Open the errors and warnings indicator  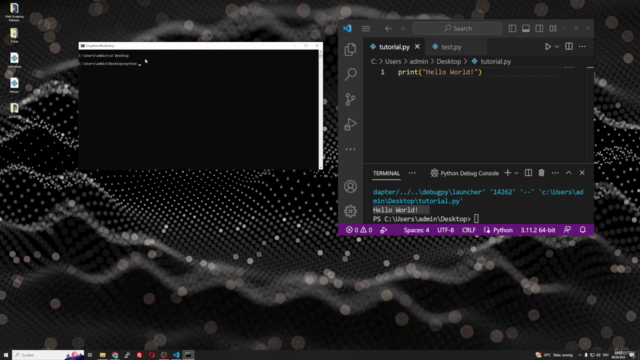[359, 230]
